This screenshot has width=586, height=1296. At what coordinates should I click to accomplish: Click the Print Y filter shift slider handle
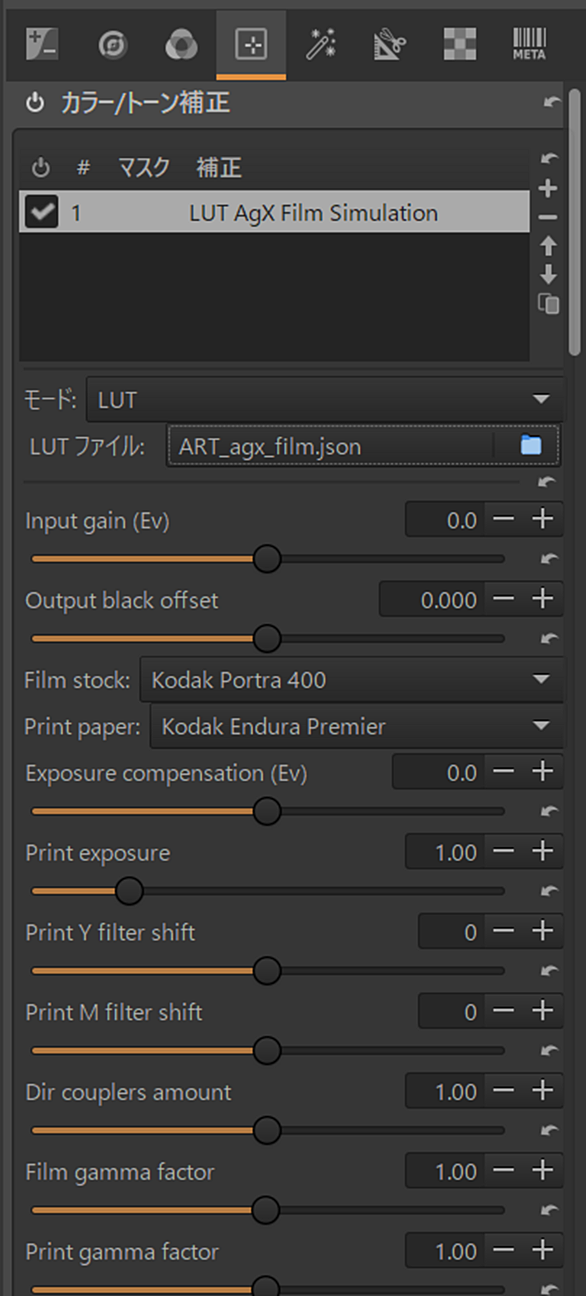coord(266,970)
